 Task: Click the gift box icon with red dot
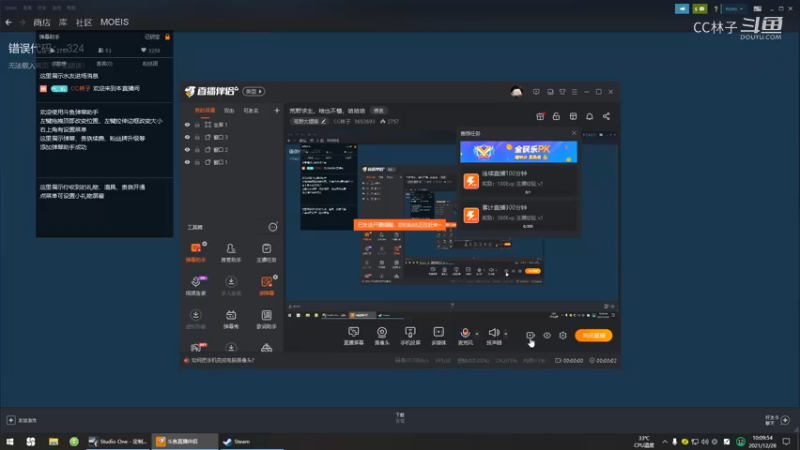coord(540,116)
